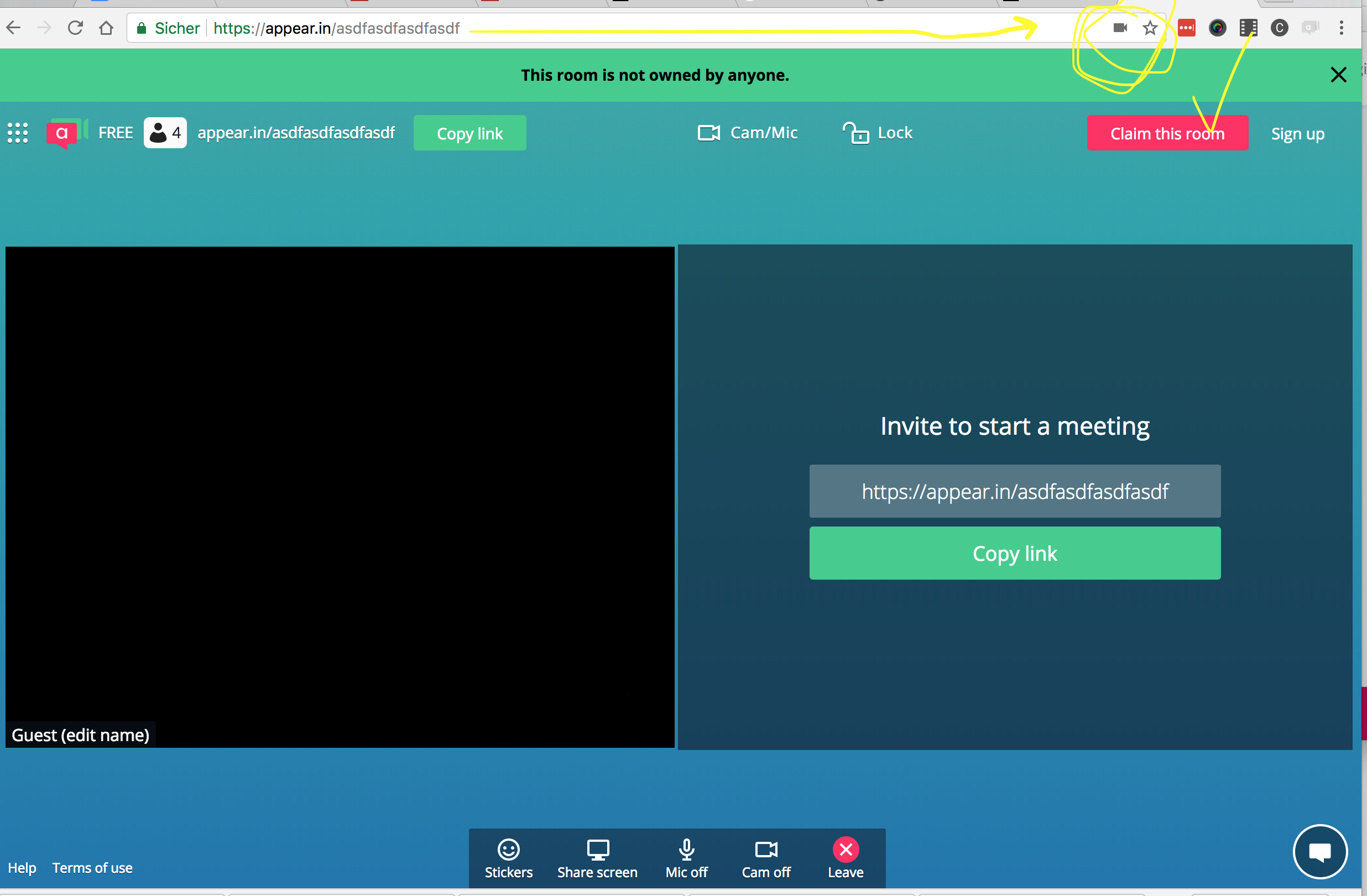Click the Invite to start a meeting heading
Screen dimensions: 1367x896
(1015, 426)
